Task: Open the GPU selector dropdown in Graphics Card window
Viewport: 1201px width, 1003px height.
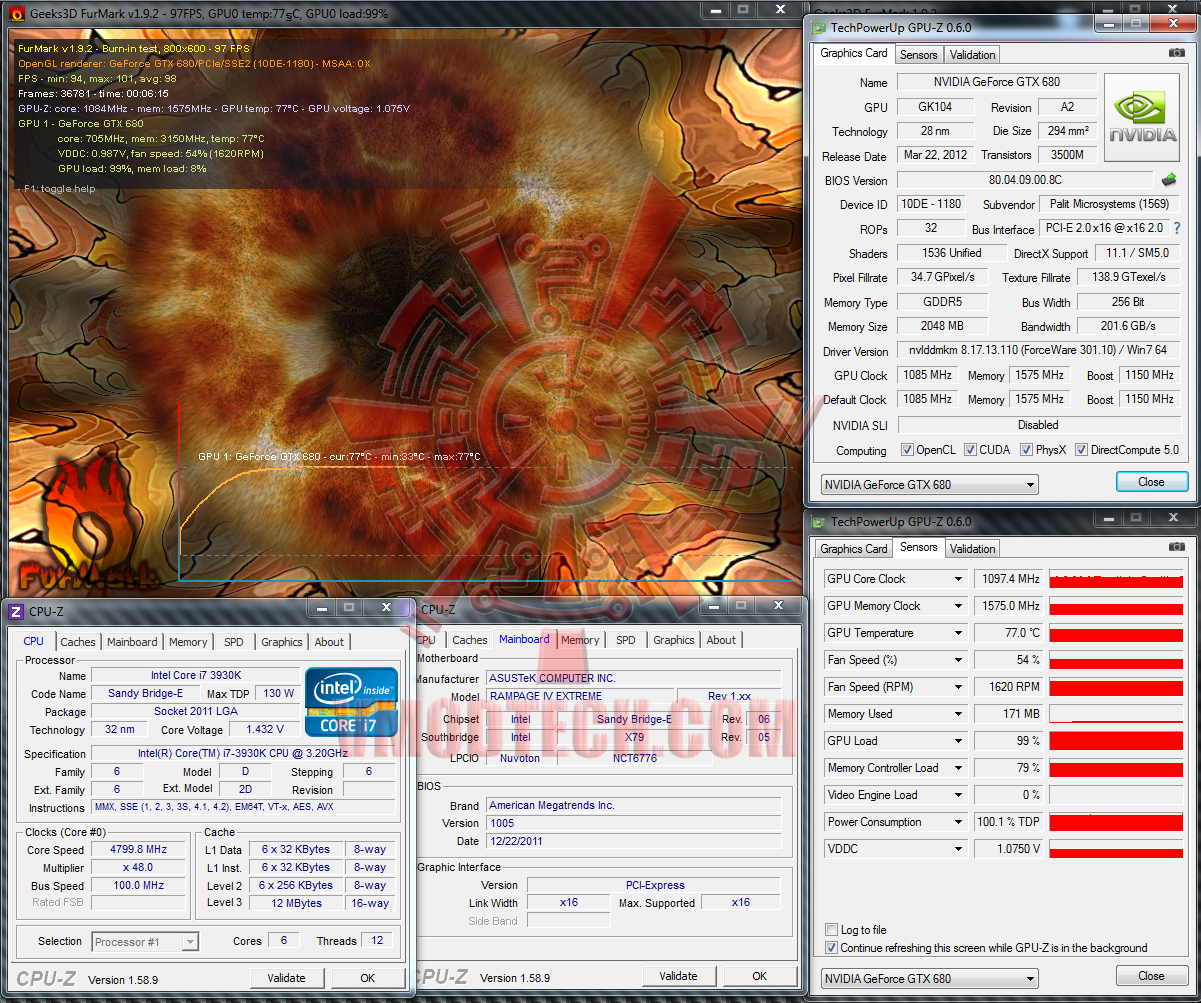Action: pos(929,485)
